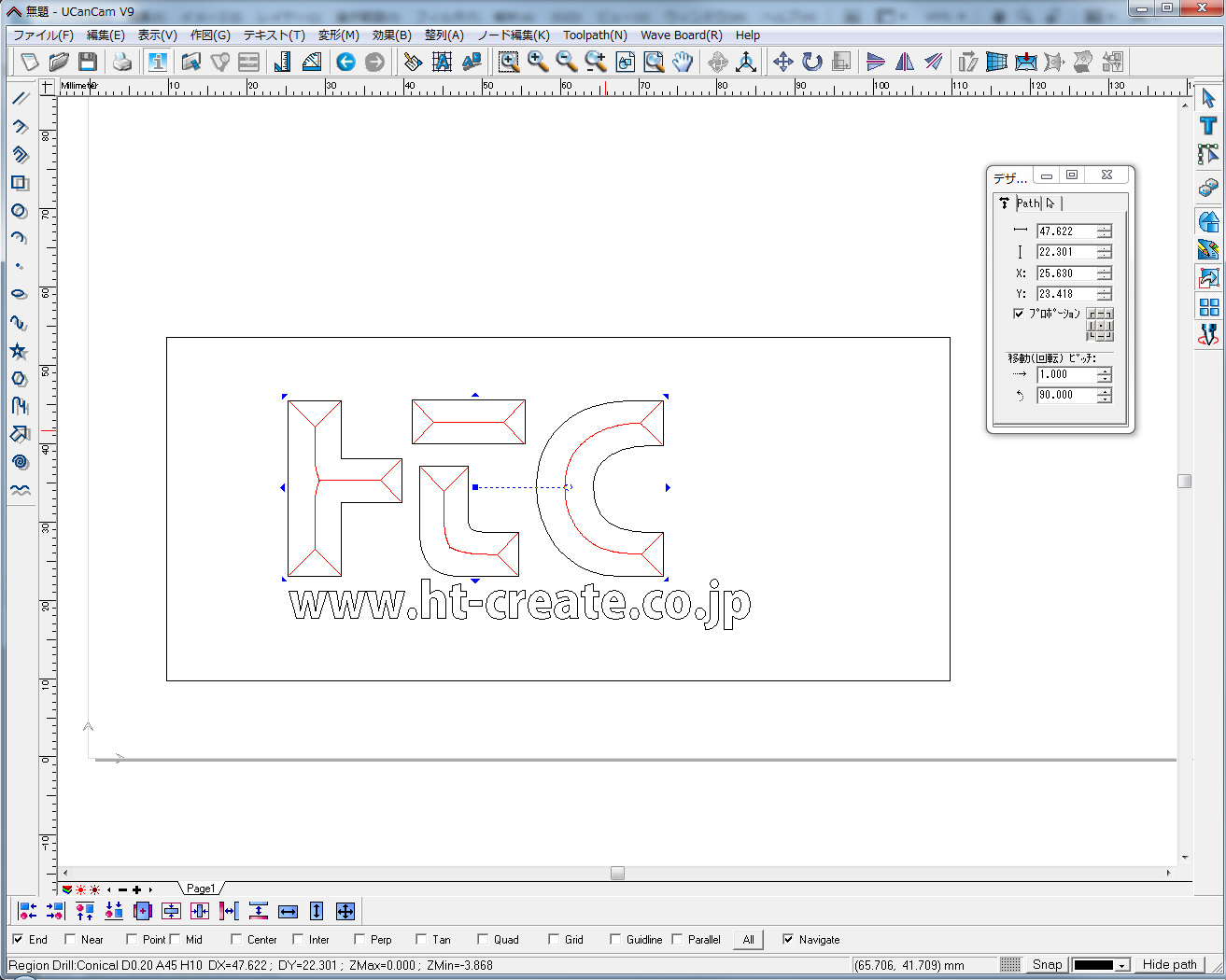Select the Star shape tool
1226x980 pixels.
(19, 351)
